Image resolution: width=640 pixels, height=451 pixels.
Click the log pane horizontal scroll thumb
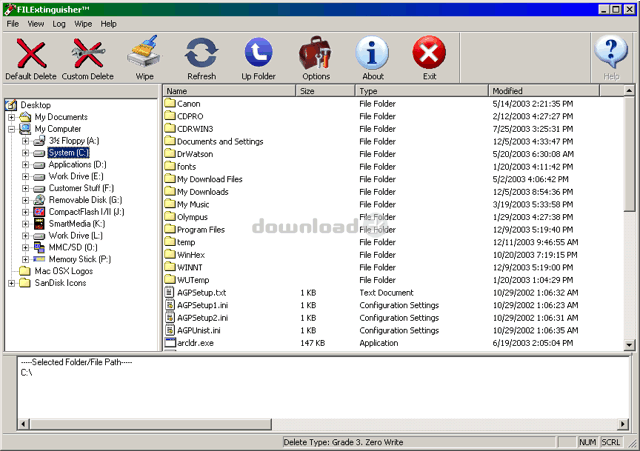pos(150,424)
